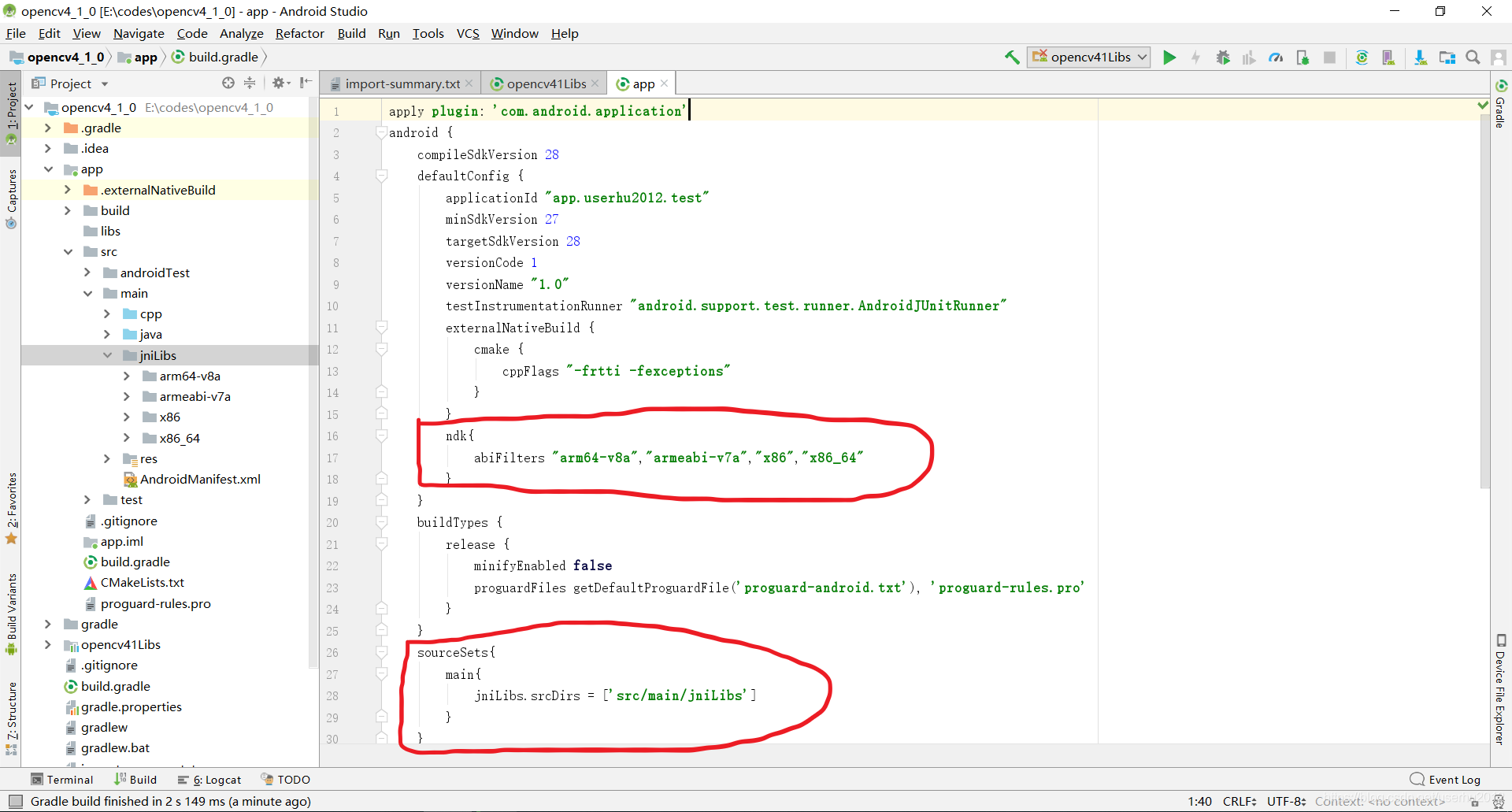Open the Refactor menu
The image size is (1512, 812).
coord(299,34)
